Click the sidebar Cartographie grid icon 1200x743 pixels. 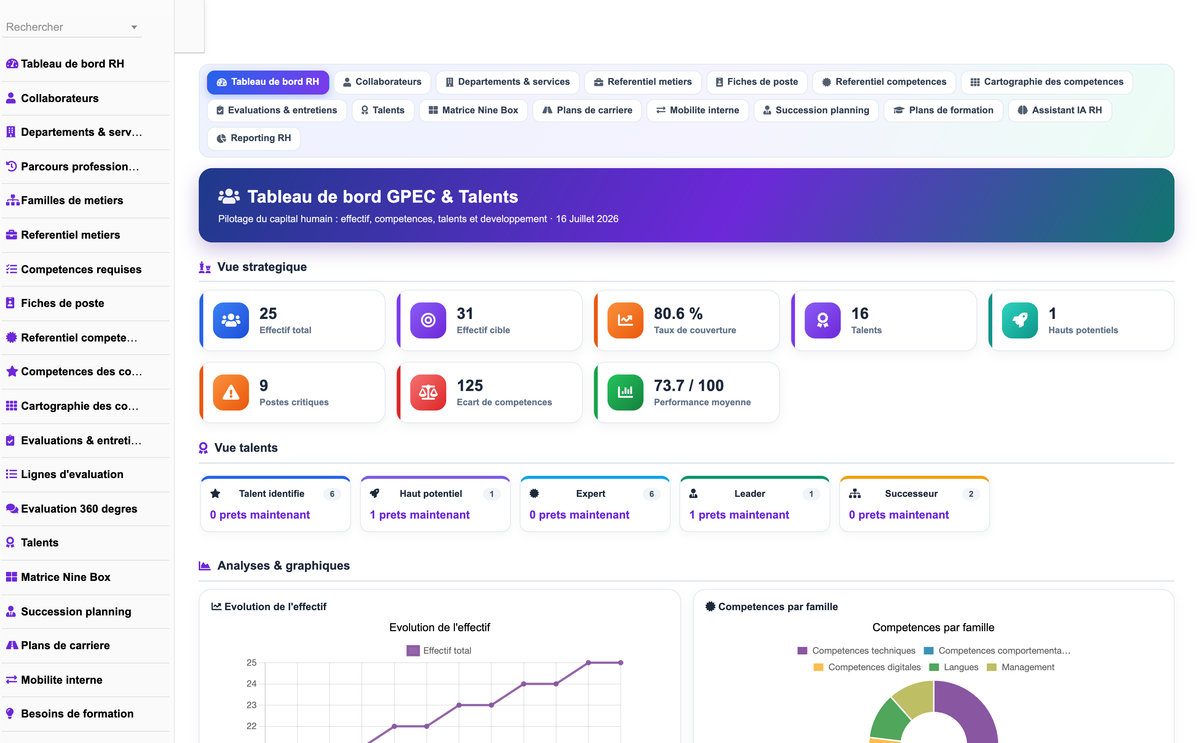coord(12,406)
